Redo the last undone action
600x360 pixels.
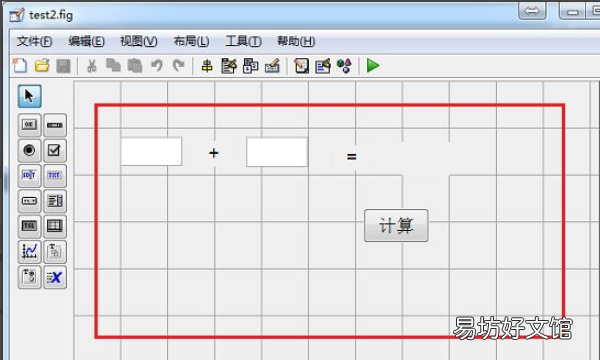pyautogui.click(x=179, y=66)
